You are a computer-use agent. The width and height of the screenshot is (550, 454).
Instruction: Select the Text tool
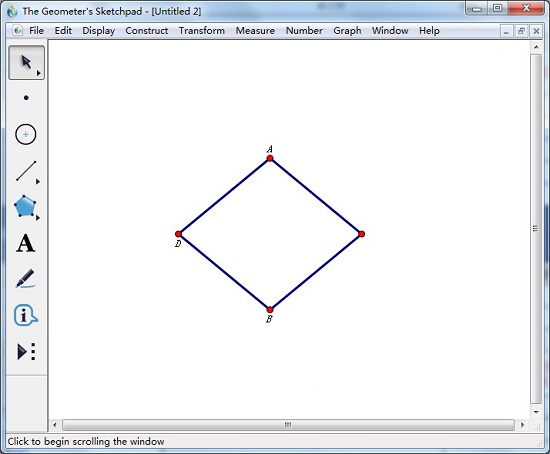point(26,243)
